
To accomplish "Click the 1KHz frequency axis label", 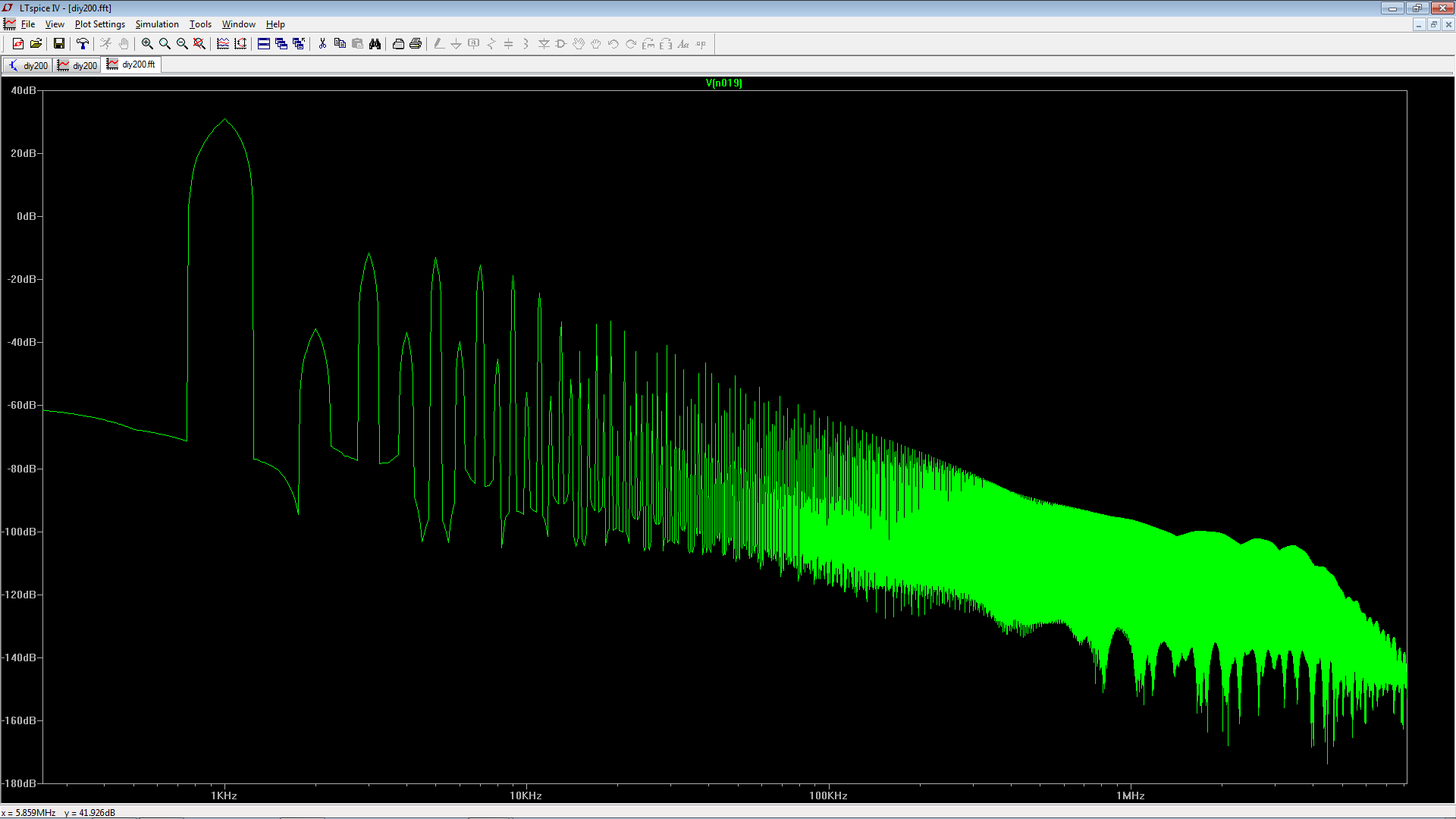I will pos(224,795).
